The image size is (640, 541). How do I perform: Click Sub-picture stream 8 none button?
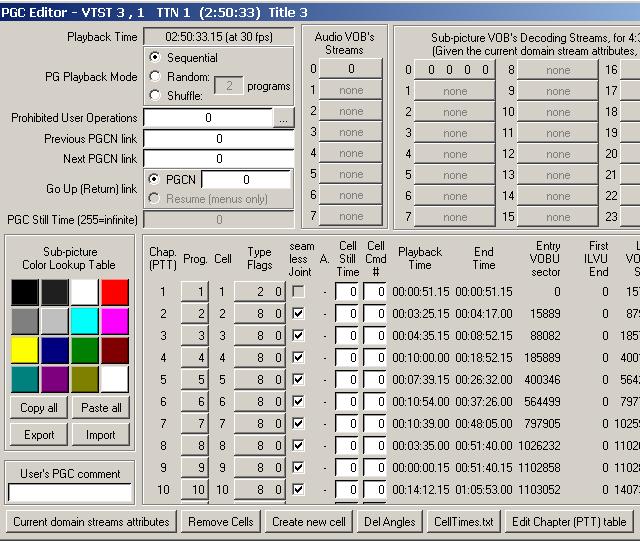558,70
